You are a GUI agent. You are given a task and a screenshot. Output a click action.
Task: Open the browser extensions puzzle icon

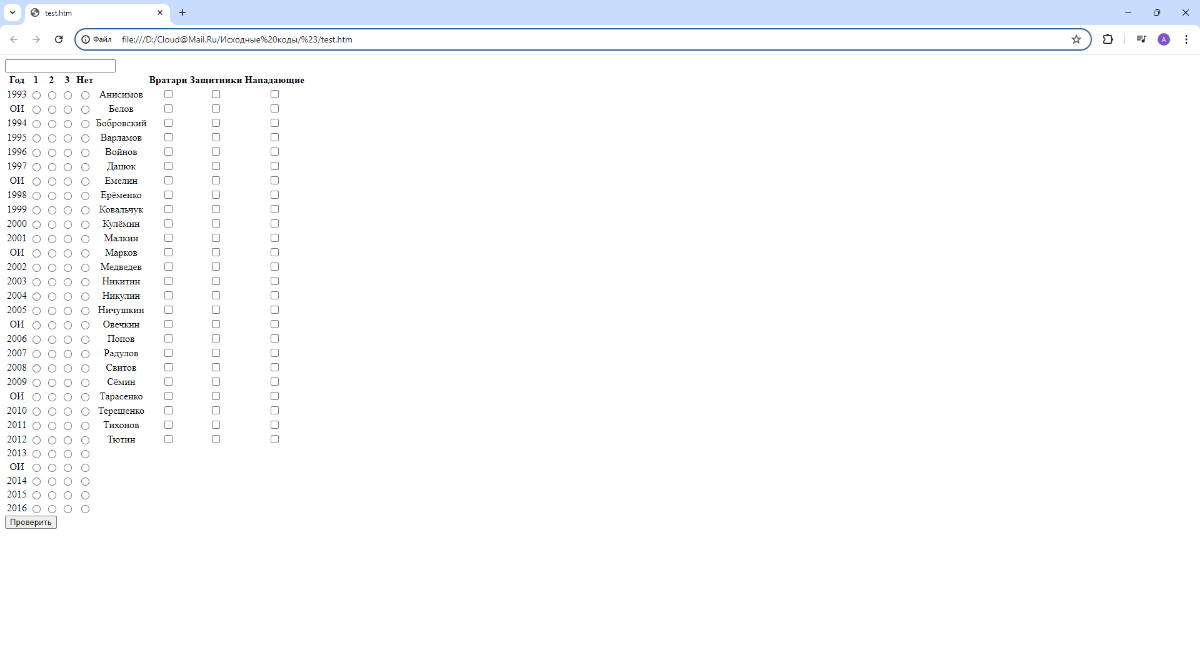pyautogui.click(x=1108, y=39)
